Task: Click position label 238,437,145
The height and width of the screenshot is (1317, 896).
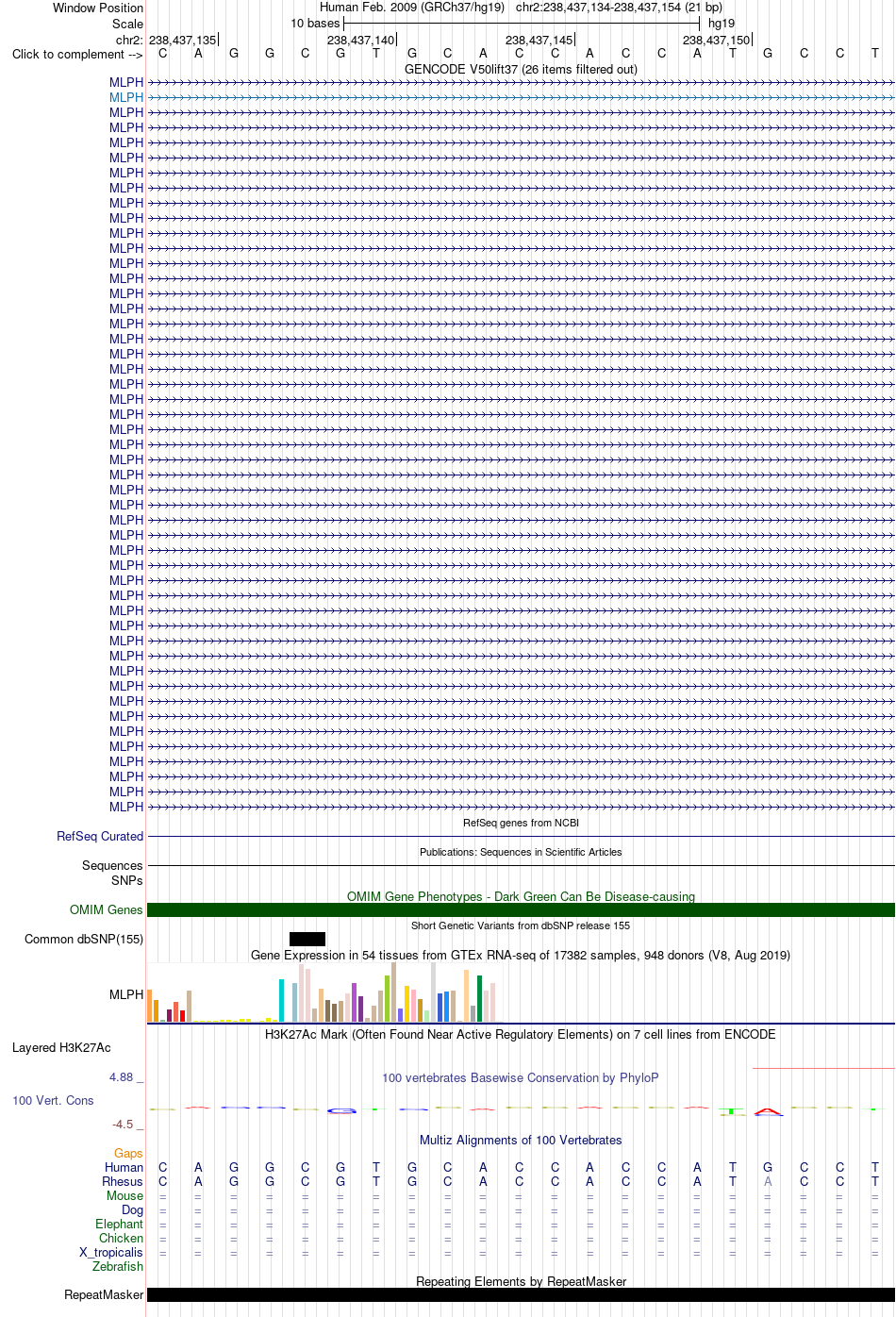Action: coord(539,40)
